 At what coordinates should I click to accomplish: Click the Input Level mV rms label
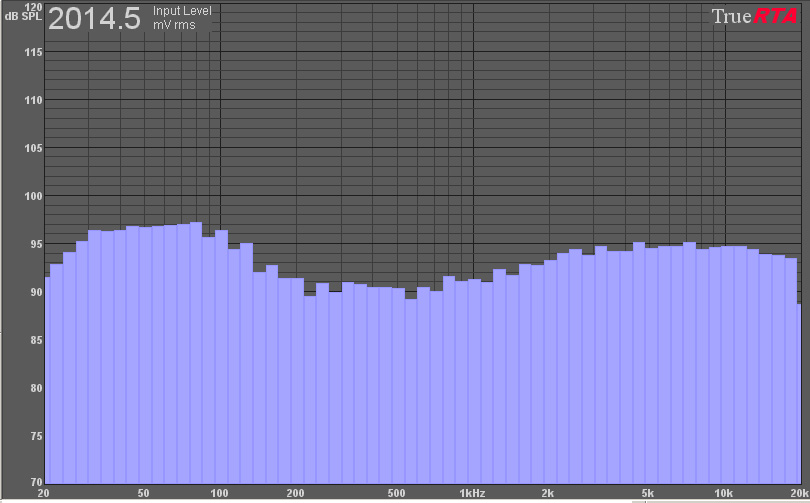(181, 17)
